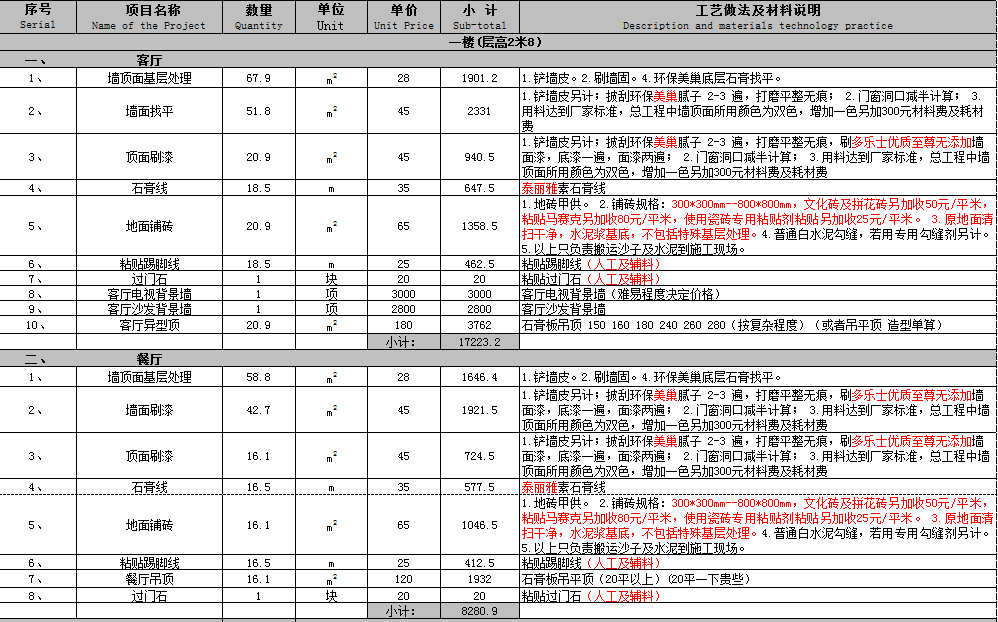The height and width of the screenshot is (622, 998).
Task: Select the 客厅沙发背景墙 description cell
Action: coord(757,309)
